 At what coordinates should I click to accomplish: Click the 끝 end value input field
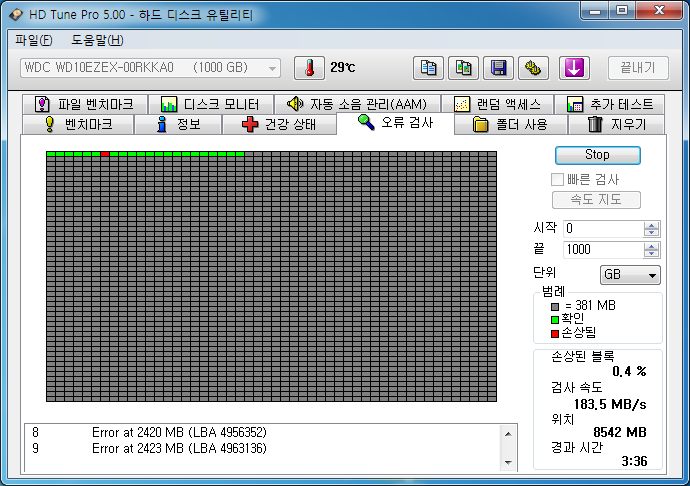point(602,250)
